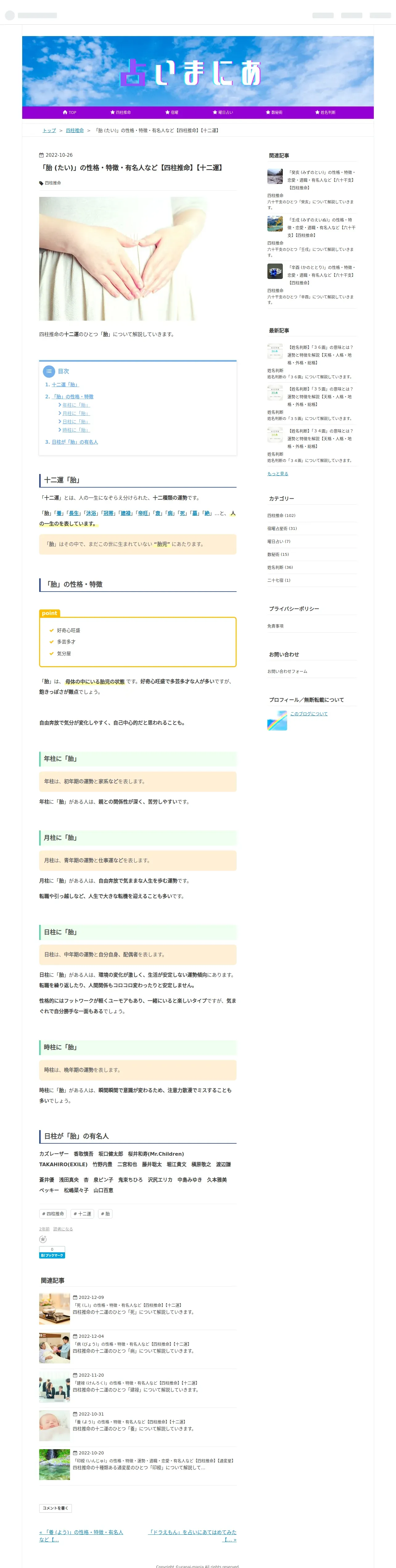Image resolution: width=396 pixels, height=1568 pixels.
Task: Open category 四柱推命 (102)
Action: tap(281, 516)
